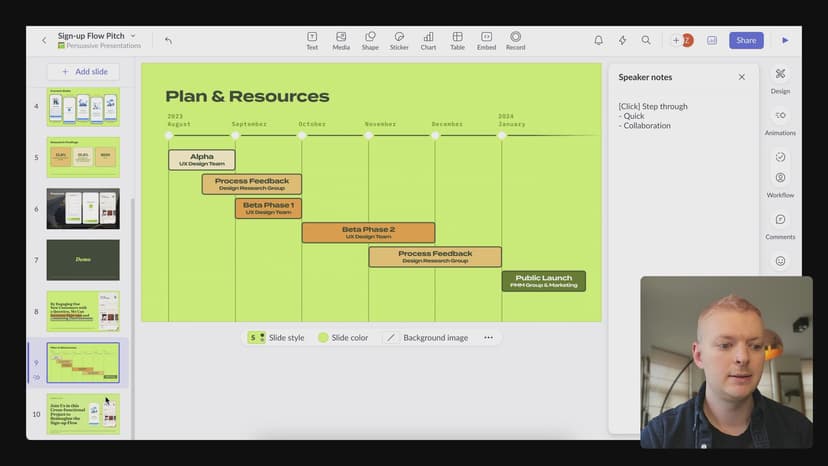Insert a Sticker from the toolbar
Image resolution: width=828 pixels, height=466 pixels.
pos(399,40)
